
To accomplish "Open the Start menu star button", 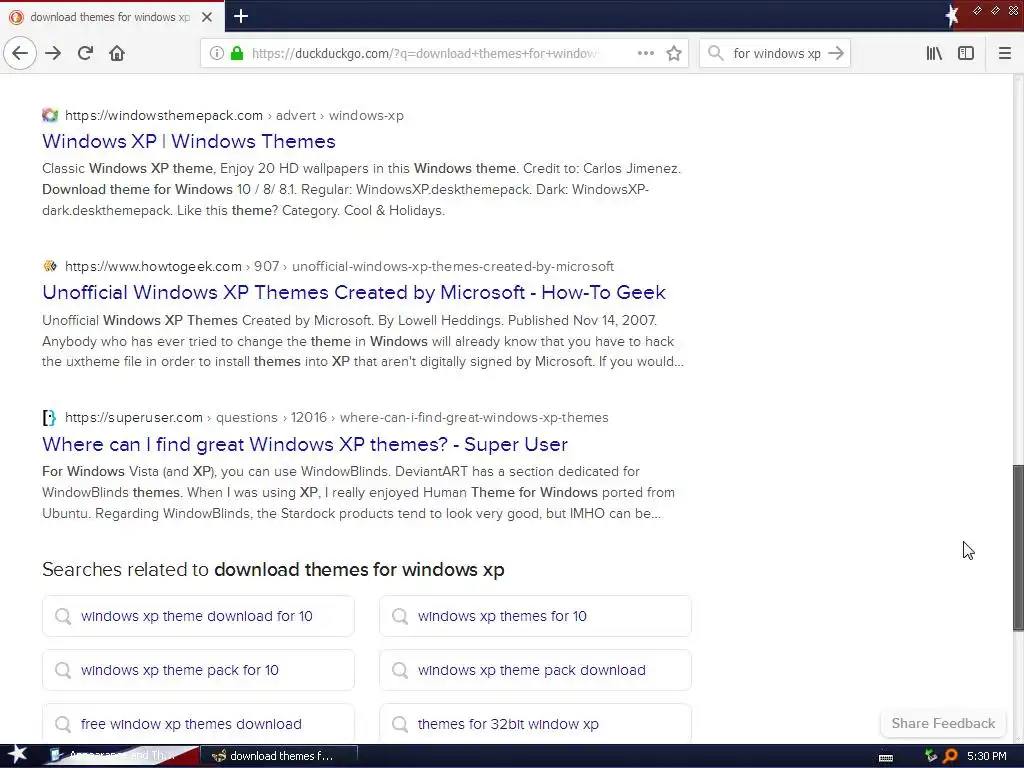I will [17, 756].
